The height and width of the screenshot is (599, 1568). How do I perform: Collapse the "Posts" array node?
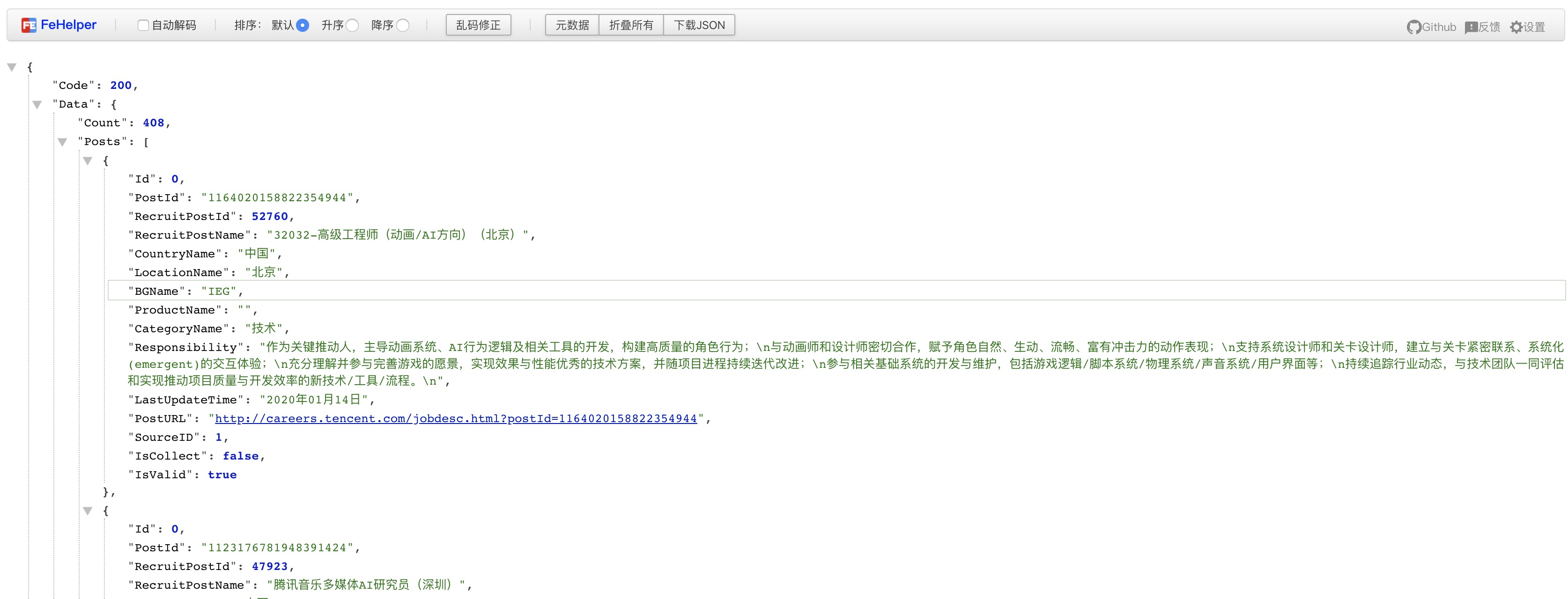[x=62, y=142]
